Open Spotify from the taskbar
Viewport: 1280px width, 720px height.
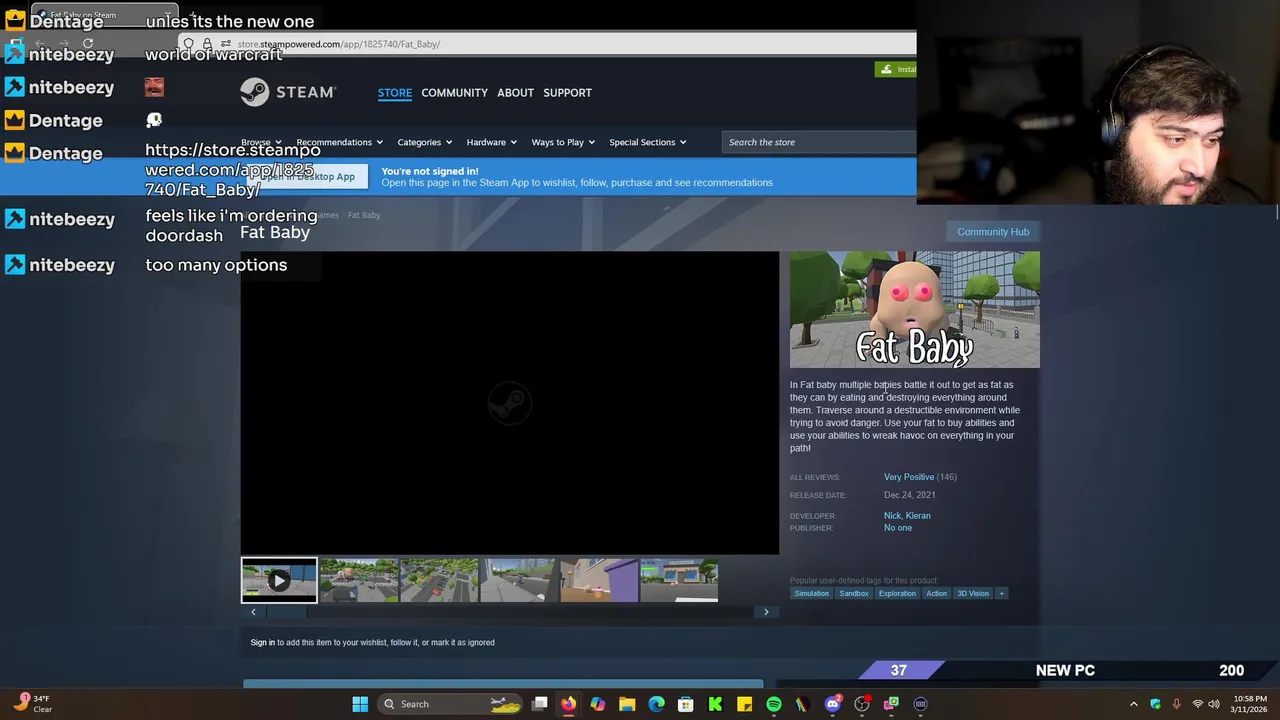click(x=774, y=704)
